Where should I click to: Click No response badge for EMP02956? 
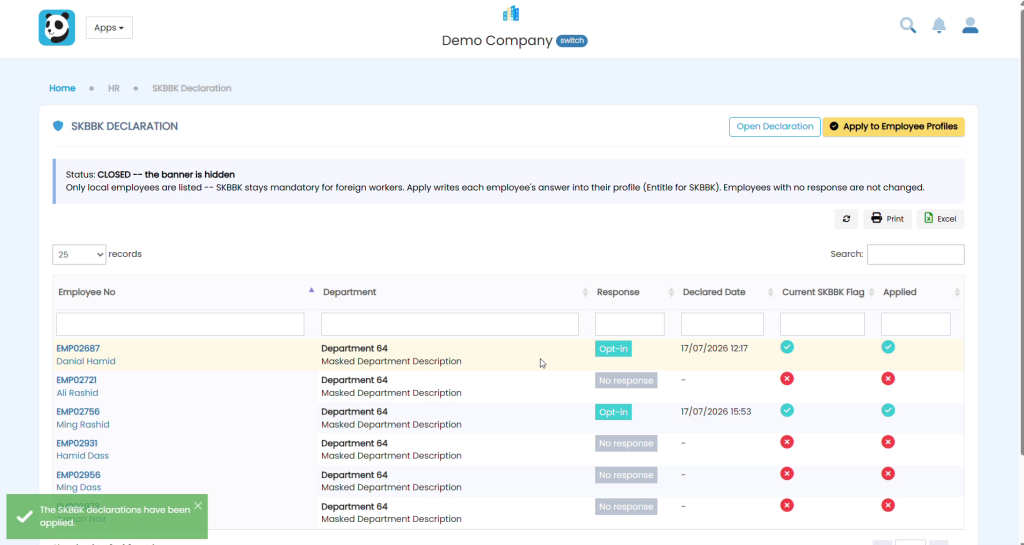pos(626,475)
